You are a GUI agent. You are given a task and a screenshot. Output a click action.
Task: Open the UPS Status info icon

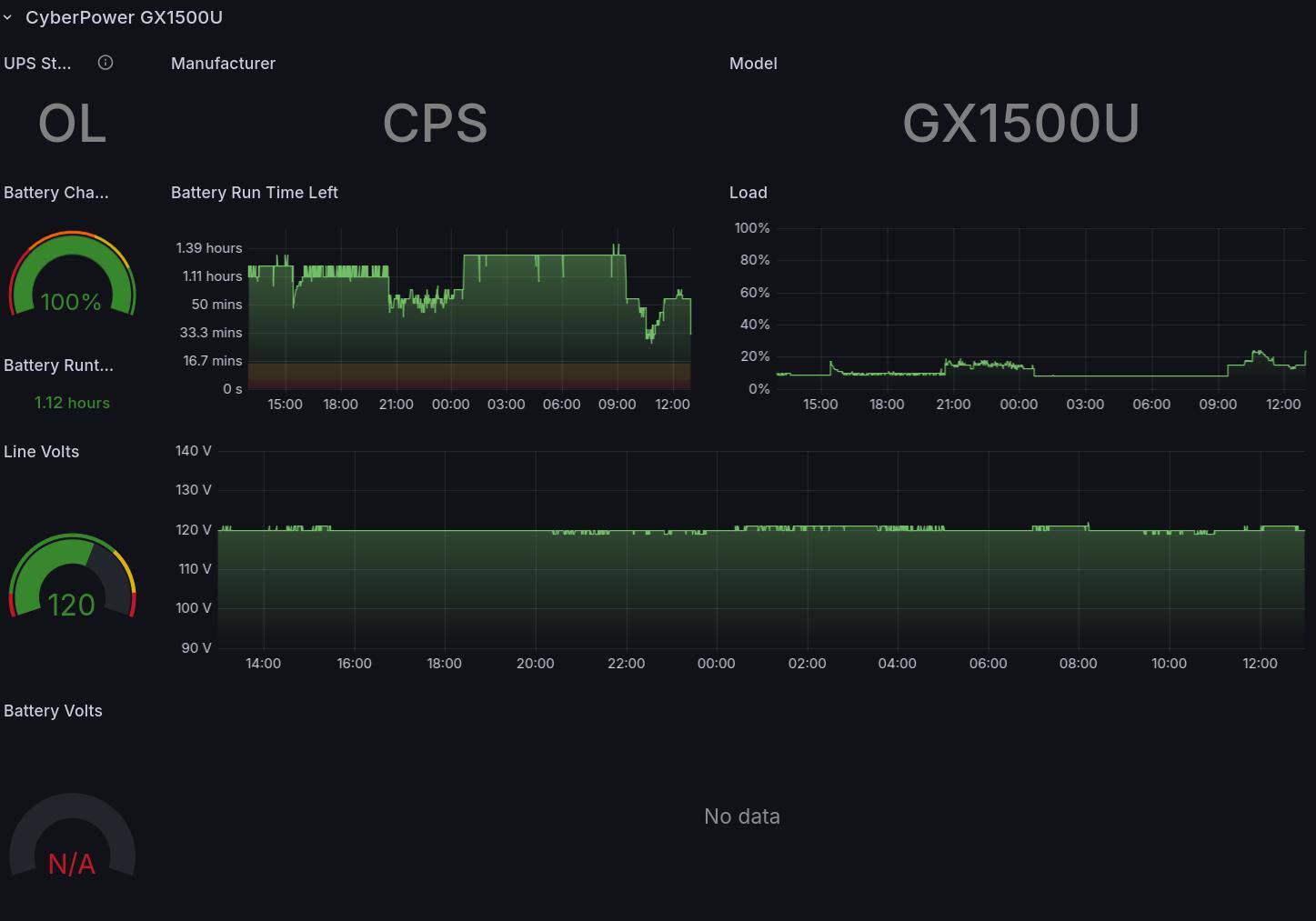click(x=105, y=63)
